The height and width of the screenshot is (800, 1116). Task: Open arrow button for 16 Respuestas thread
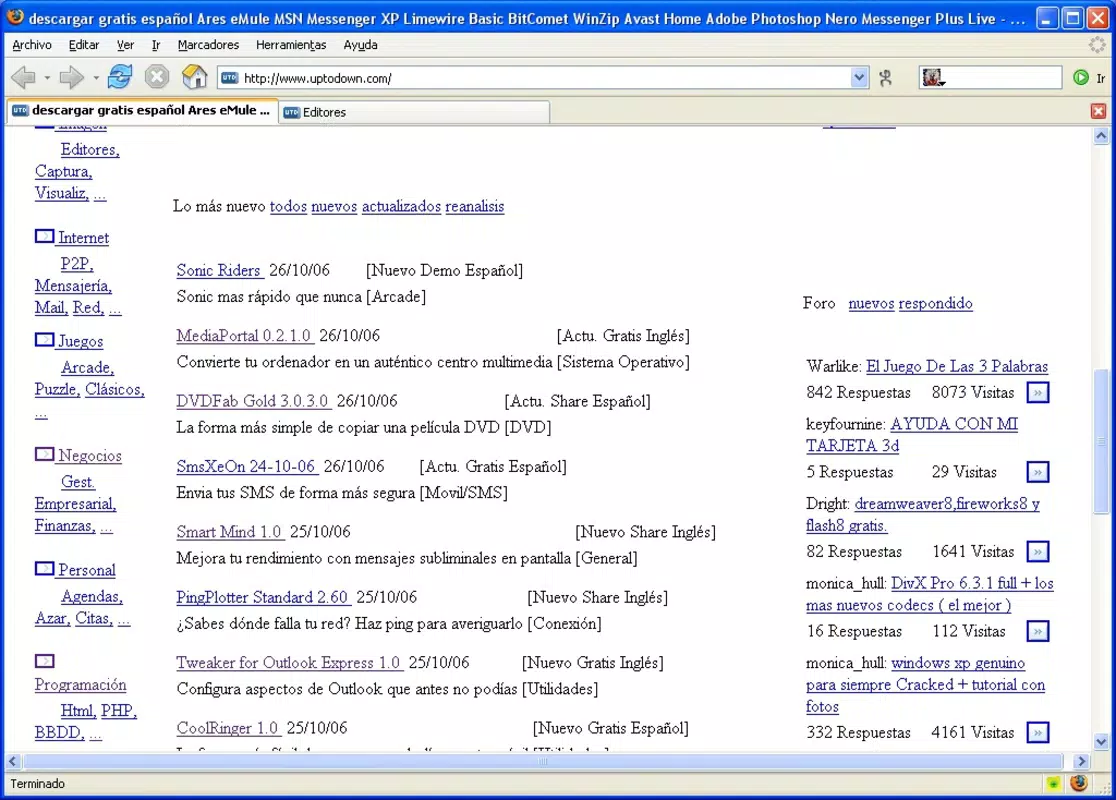click(1038, 631)
